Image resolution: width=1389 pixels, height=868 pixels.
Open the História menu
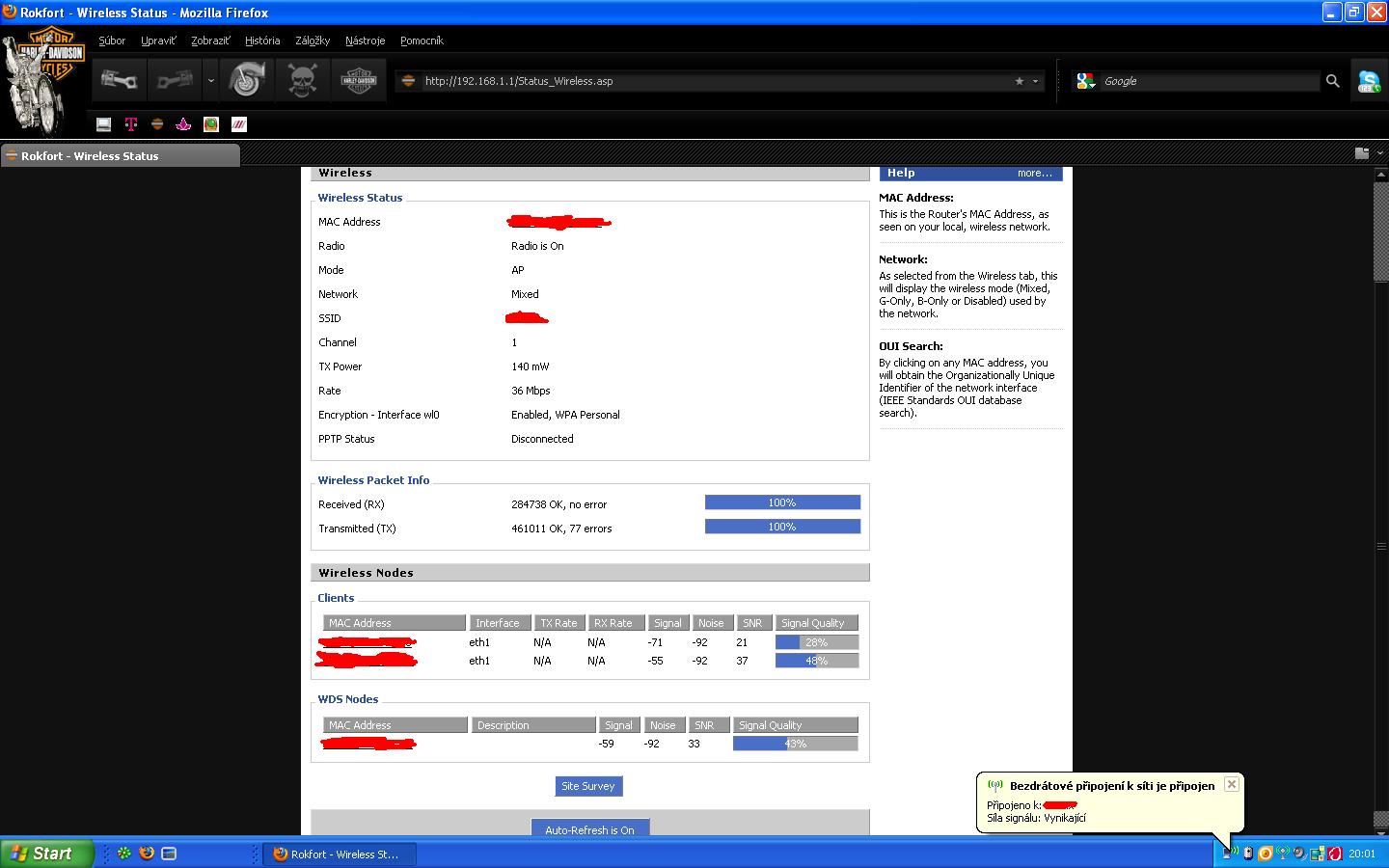(262, 41)
